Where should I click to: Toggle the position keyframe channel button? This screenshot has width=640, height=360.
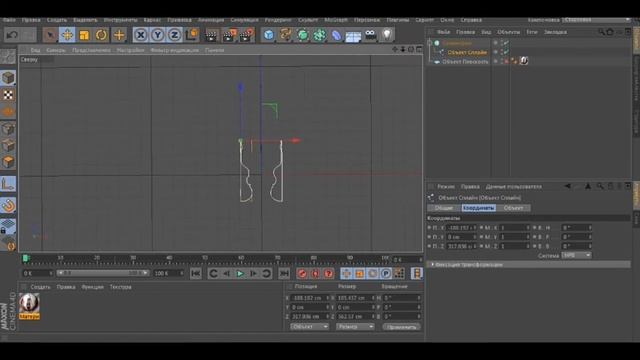(x=346, y=273)
